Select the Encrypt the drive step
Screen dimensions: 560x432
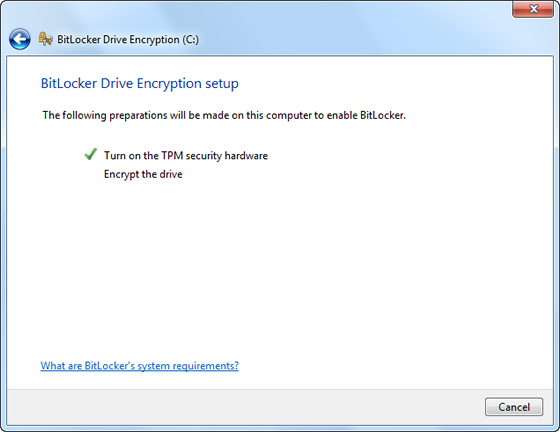[143, 174]
